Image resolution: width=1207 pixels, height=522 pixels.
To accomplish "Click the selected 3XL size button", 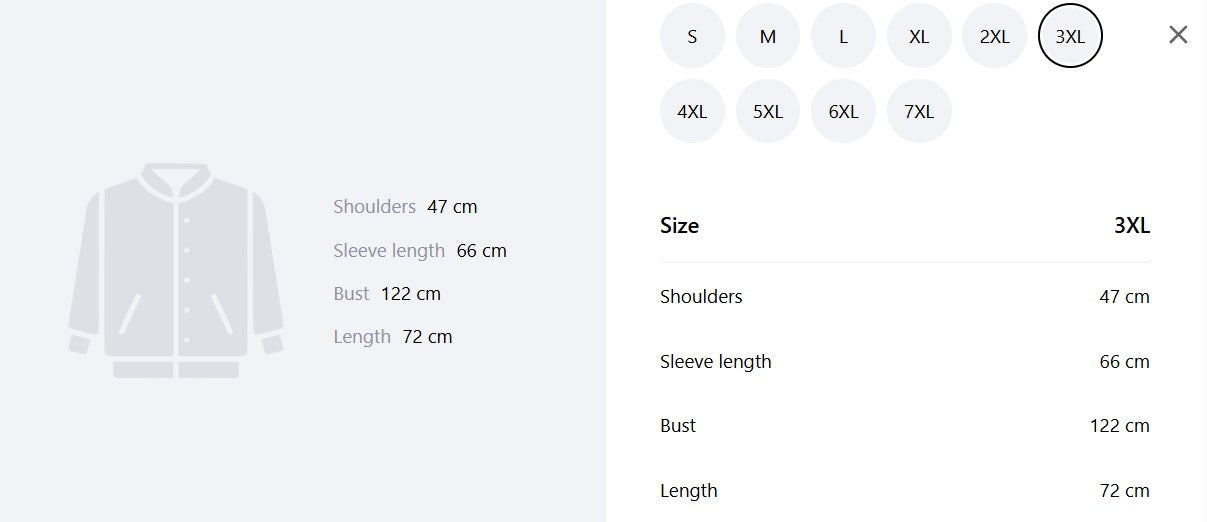I will pyautogui.click(x=1070, y=36).
